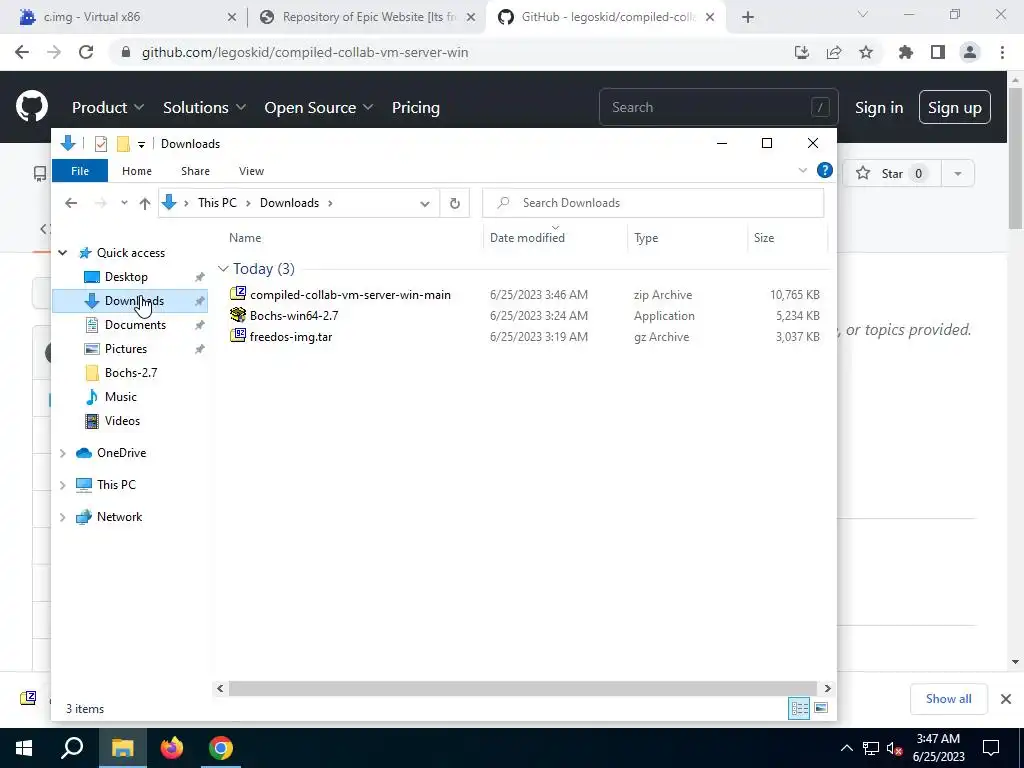Switch to c.img Virtual x86 tab
Viewport: 1024px width, 768px height.
click(x=126, y=17)
